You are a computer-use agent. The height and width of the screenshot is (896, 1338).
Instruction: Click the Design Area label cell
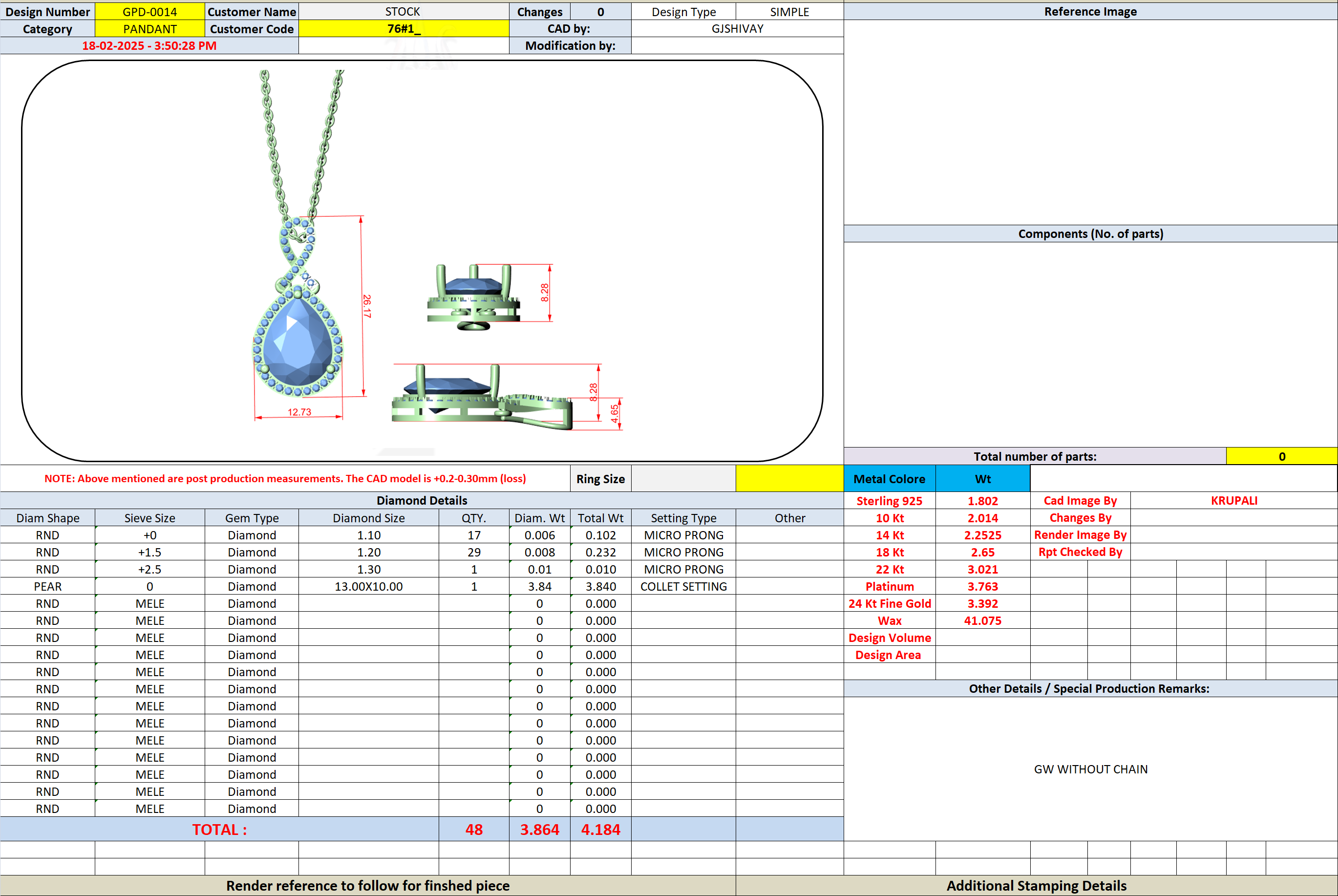(x=890, y=655)
